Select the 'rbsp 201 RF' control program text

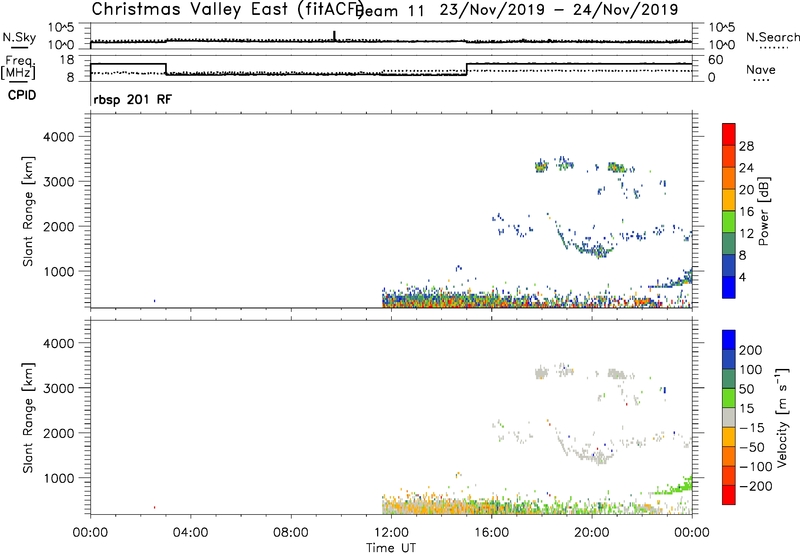(x=133, y=99)
